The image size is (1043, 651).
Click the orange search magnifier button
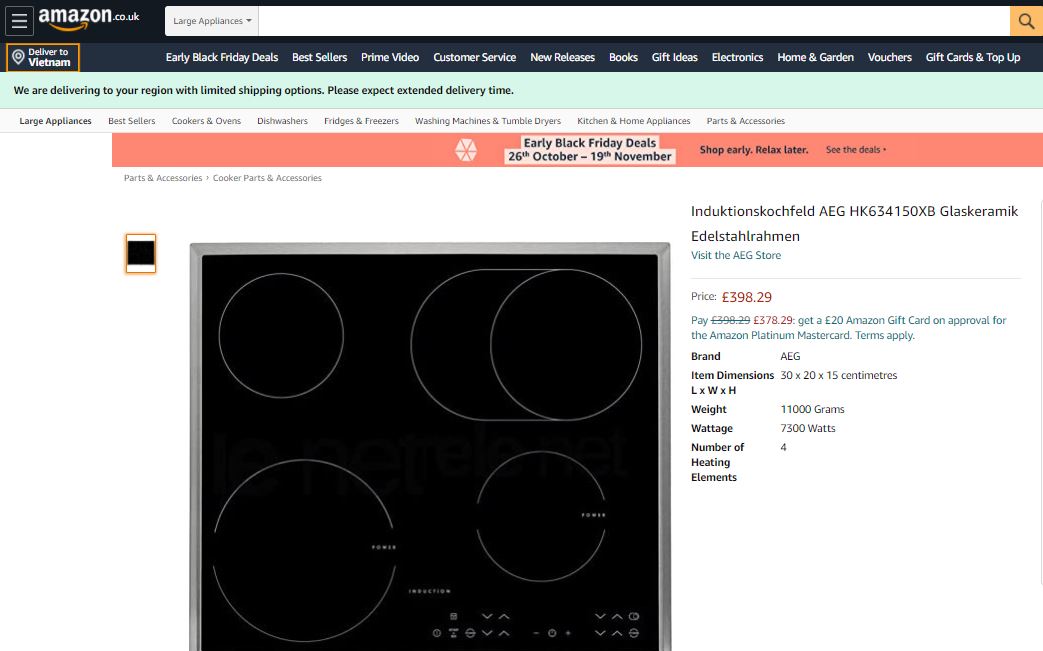1026,21
